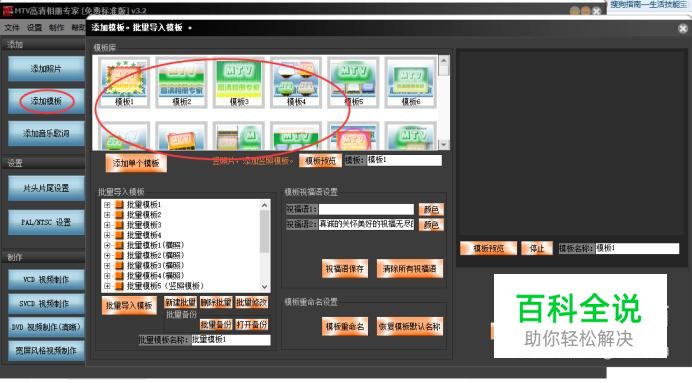The height and width of the screenshot is (383, 692).
Task: Select the 模板2 thumbnail
Action: pyautogui.click(x=181, y=82)
